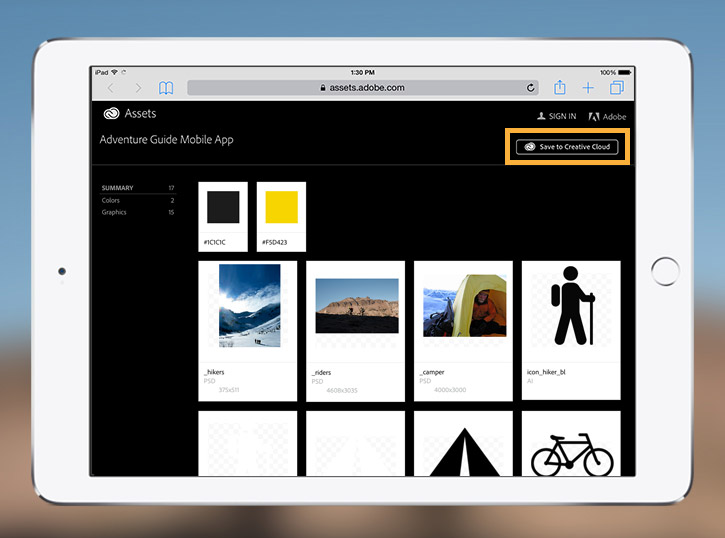Viewport: 725px width, 538px height.
Task: Open the Safari share sheet icon
Action: point(559,87)
